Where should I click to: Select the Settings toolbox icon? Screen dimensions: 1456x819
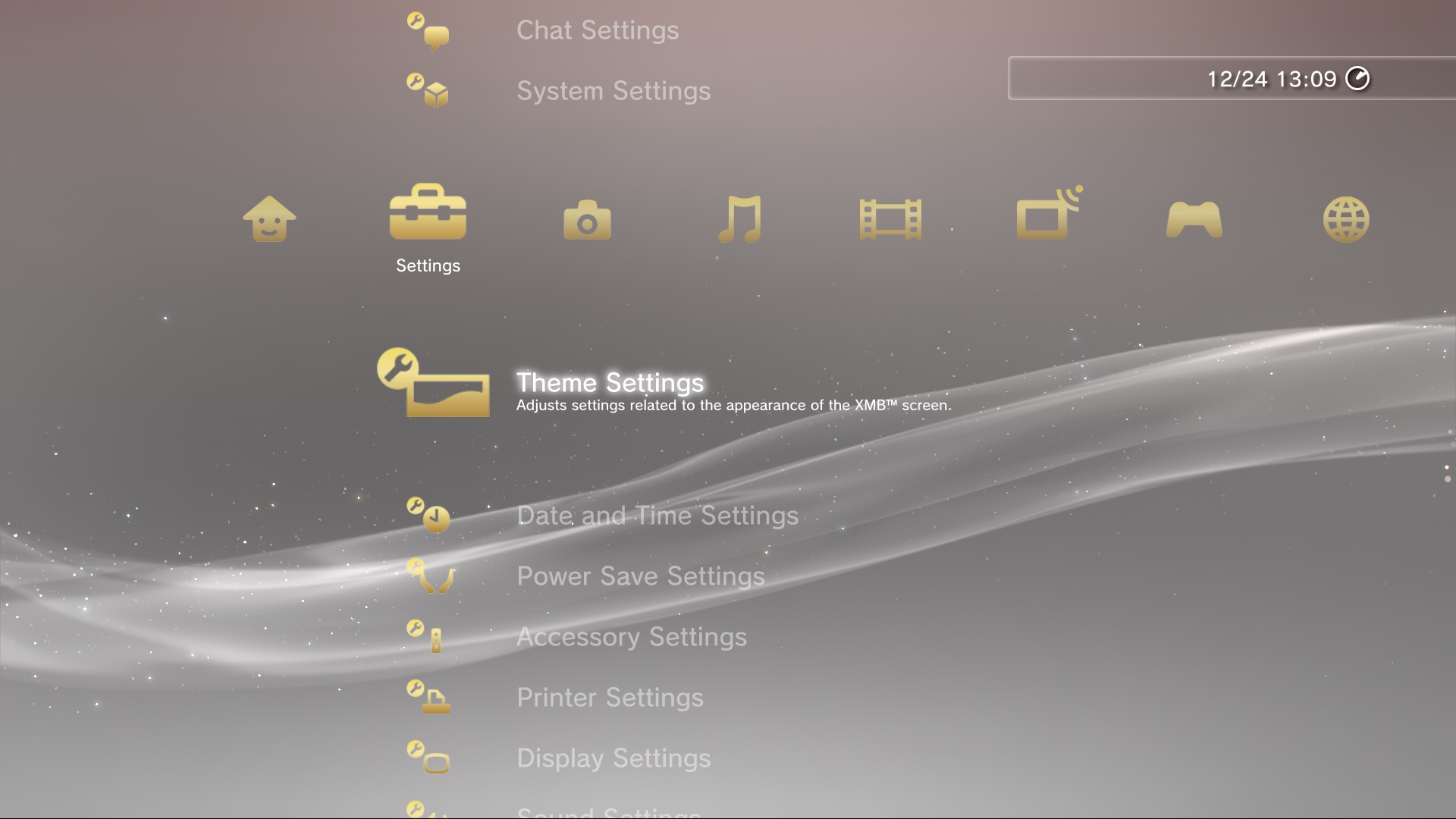pyautogui.click(x=428, y=212)
